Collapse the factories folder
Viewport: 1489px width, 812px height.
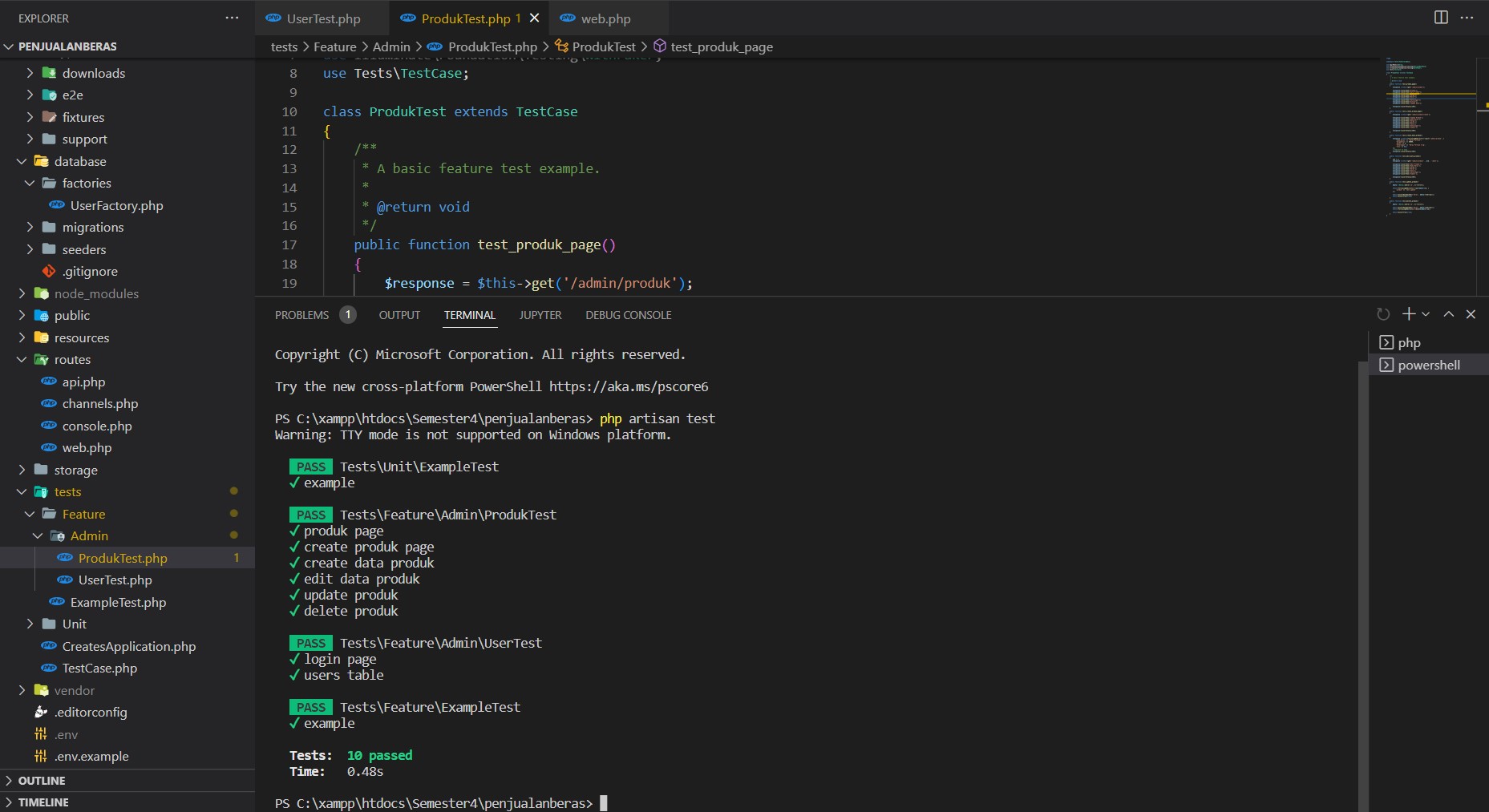[x=30, y=183]
